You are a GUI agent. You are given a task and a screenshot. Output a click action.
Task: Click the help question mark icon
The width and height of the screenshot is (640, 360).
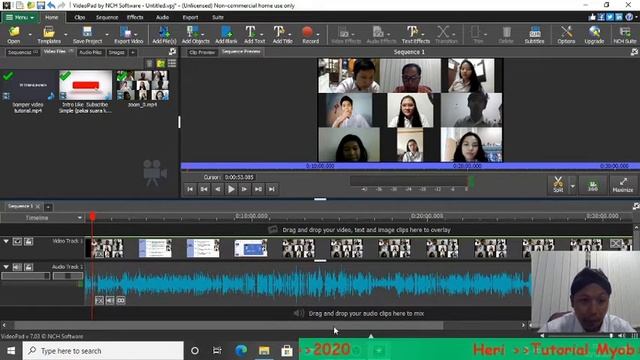[x=629, y=17]
